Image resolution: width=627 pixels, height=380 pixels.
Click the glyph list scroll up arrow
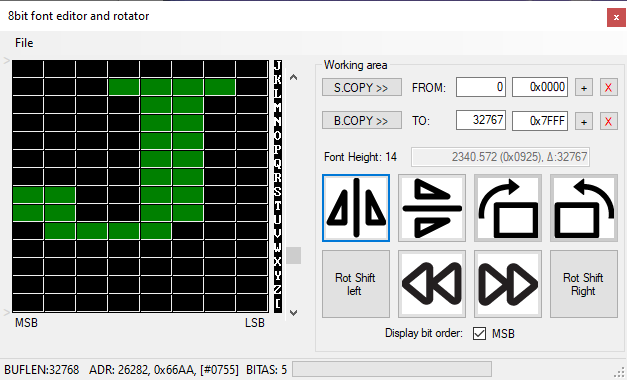294,77
